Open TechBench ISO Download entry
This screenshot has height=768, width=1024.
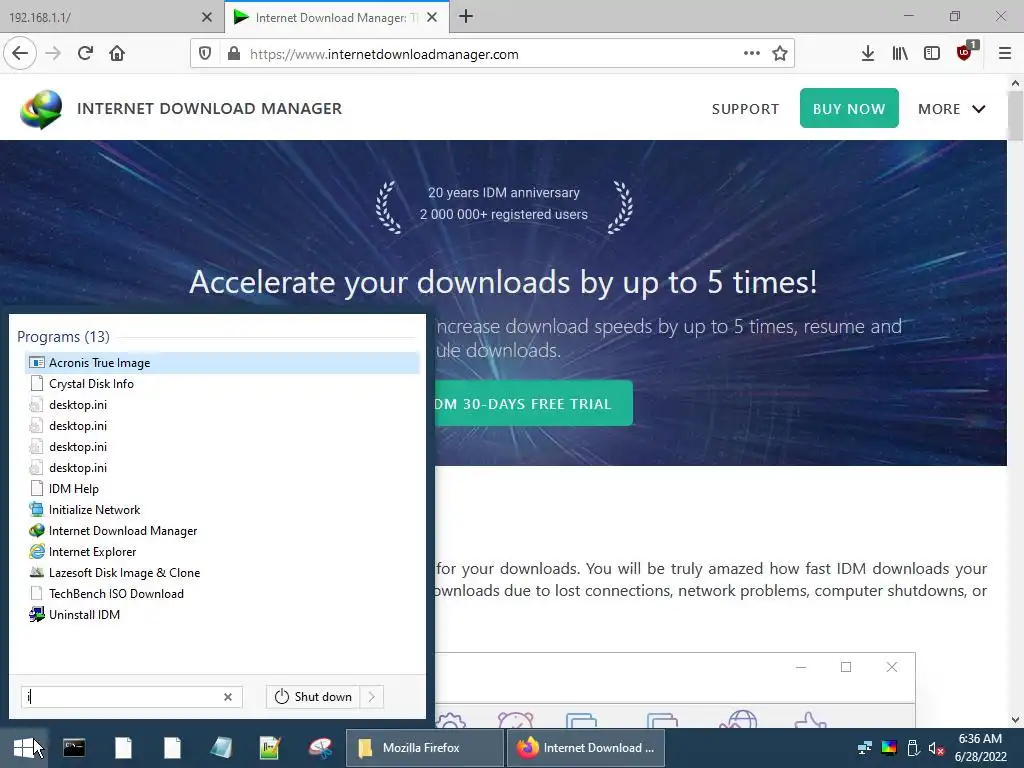(222, 594)
